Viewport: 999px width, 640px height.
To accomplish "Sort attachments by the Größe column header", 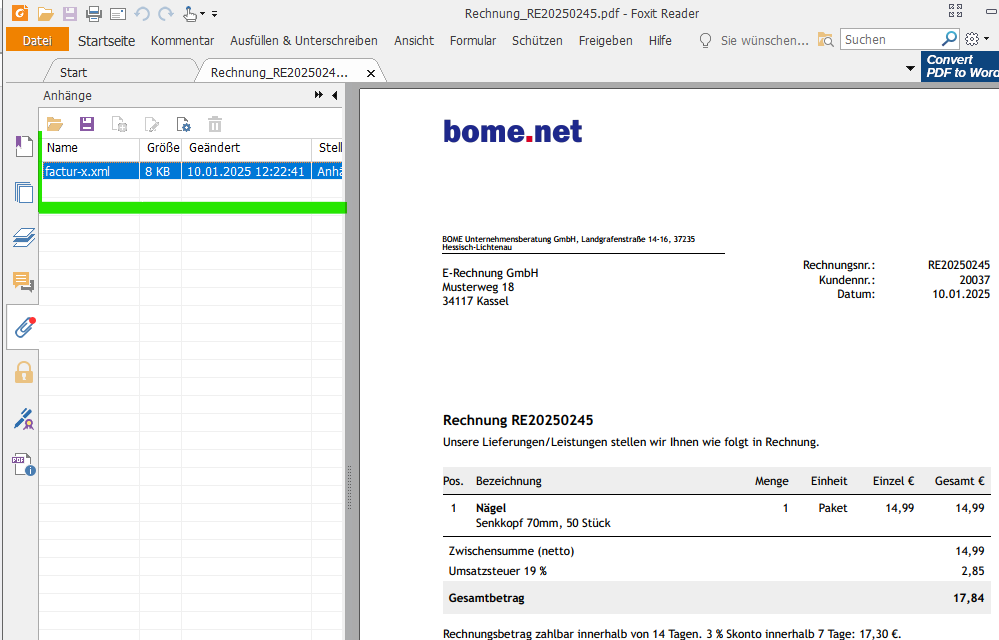I will point(161,148).
